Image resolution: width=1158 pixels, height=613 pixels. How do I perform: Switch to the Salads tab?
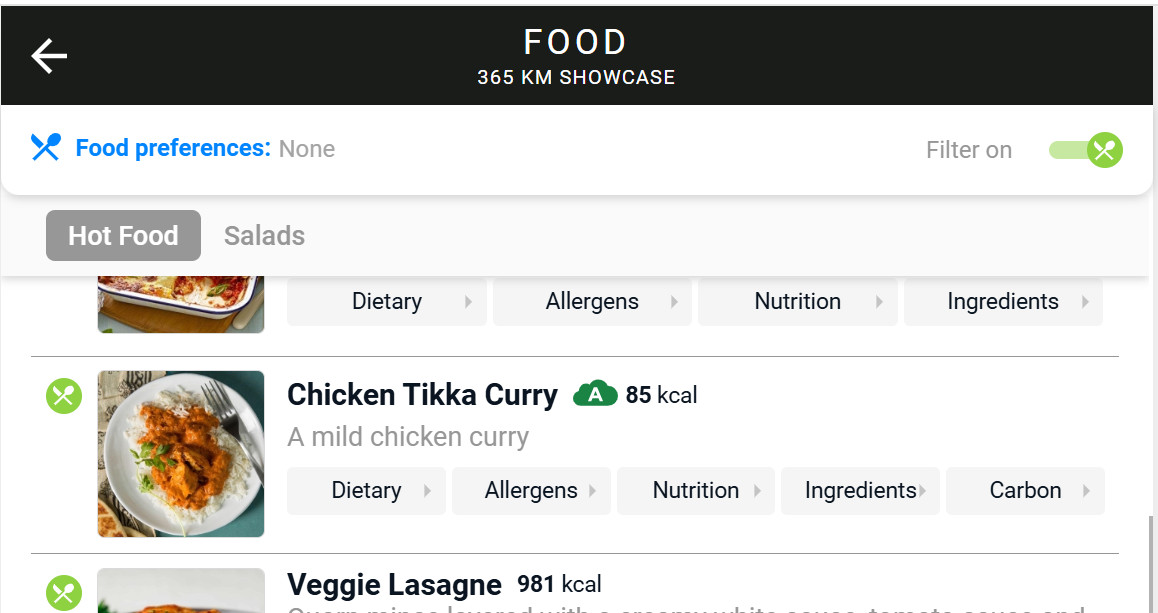264,235
